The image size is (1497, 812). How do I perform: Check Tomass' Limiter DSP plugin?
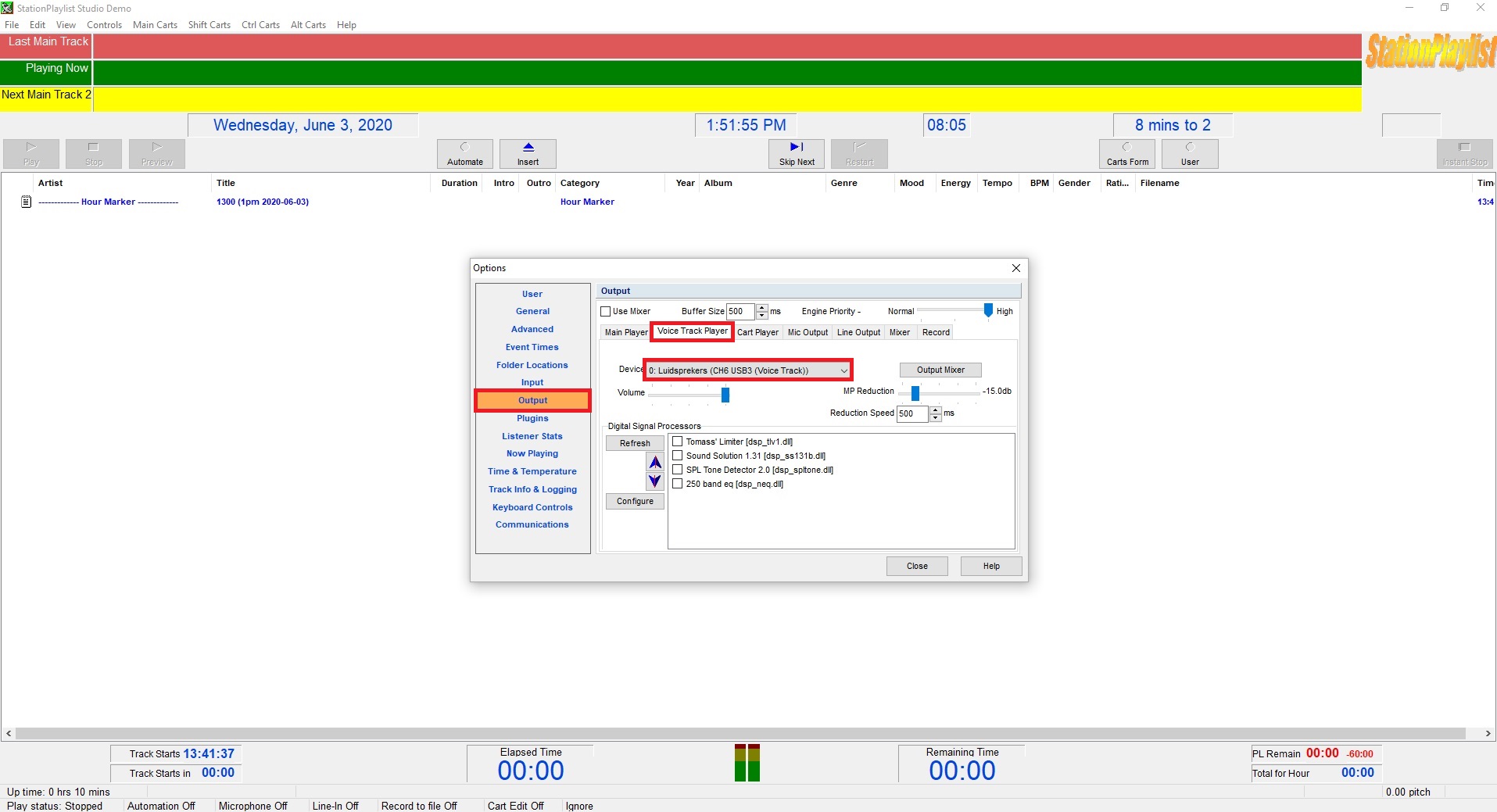pos(678,442)
